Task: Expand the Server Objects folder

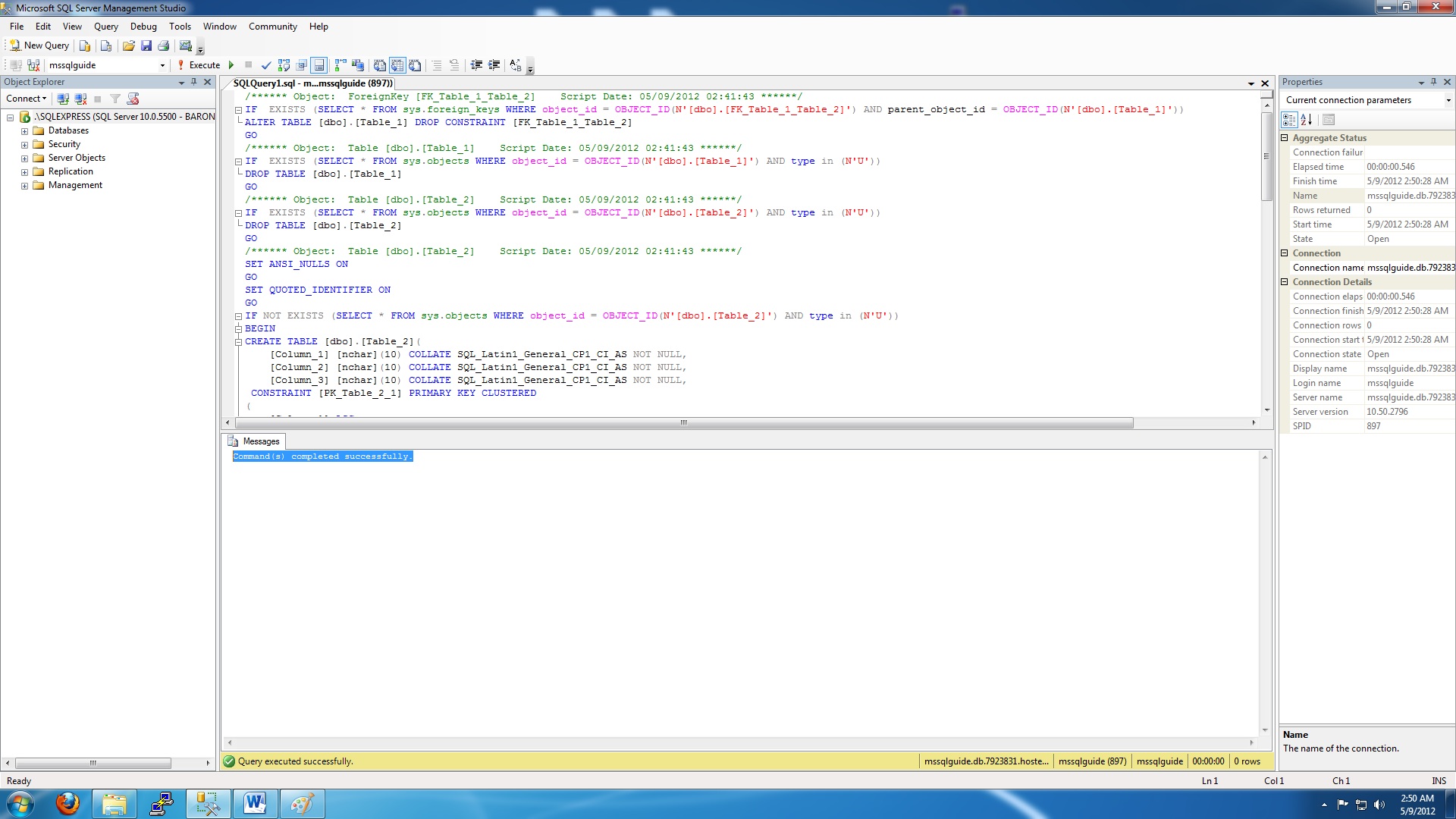Action: (24, 158)
